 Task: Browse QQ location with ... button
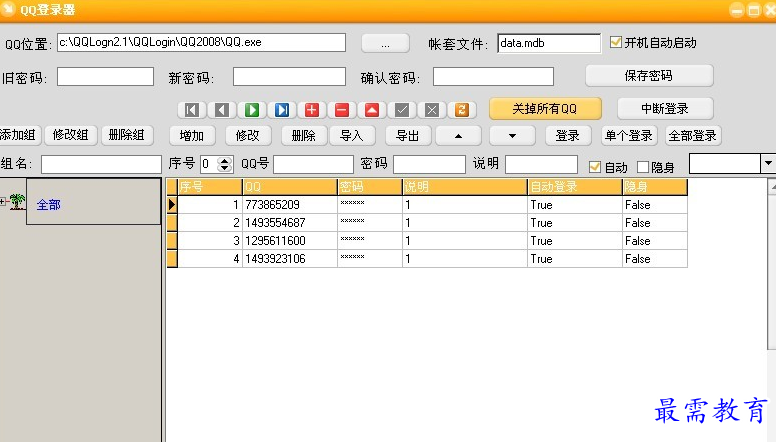click(x=385, y=43)
